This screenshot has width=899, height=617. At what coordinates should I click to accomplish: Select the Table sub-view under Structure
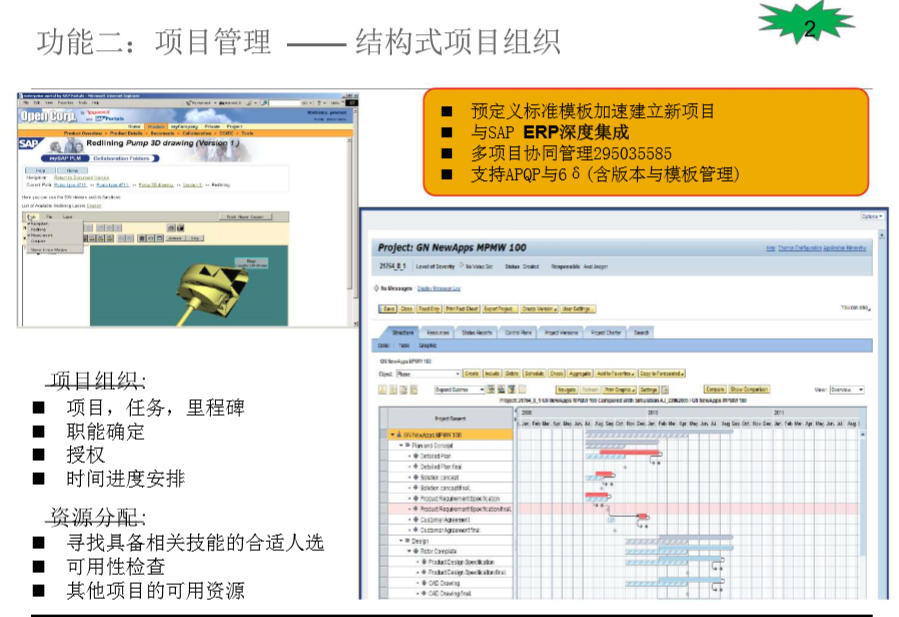click(404, 346)
